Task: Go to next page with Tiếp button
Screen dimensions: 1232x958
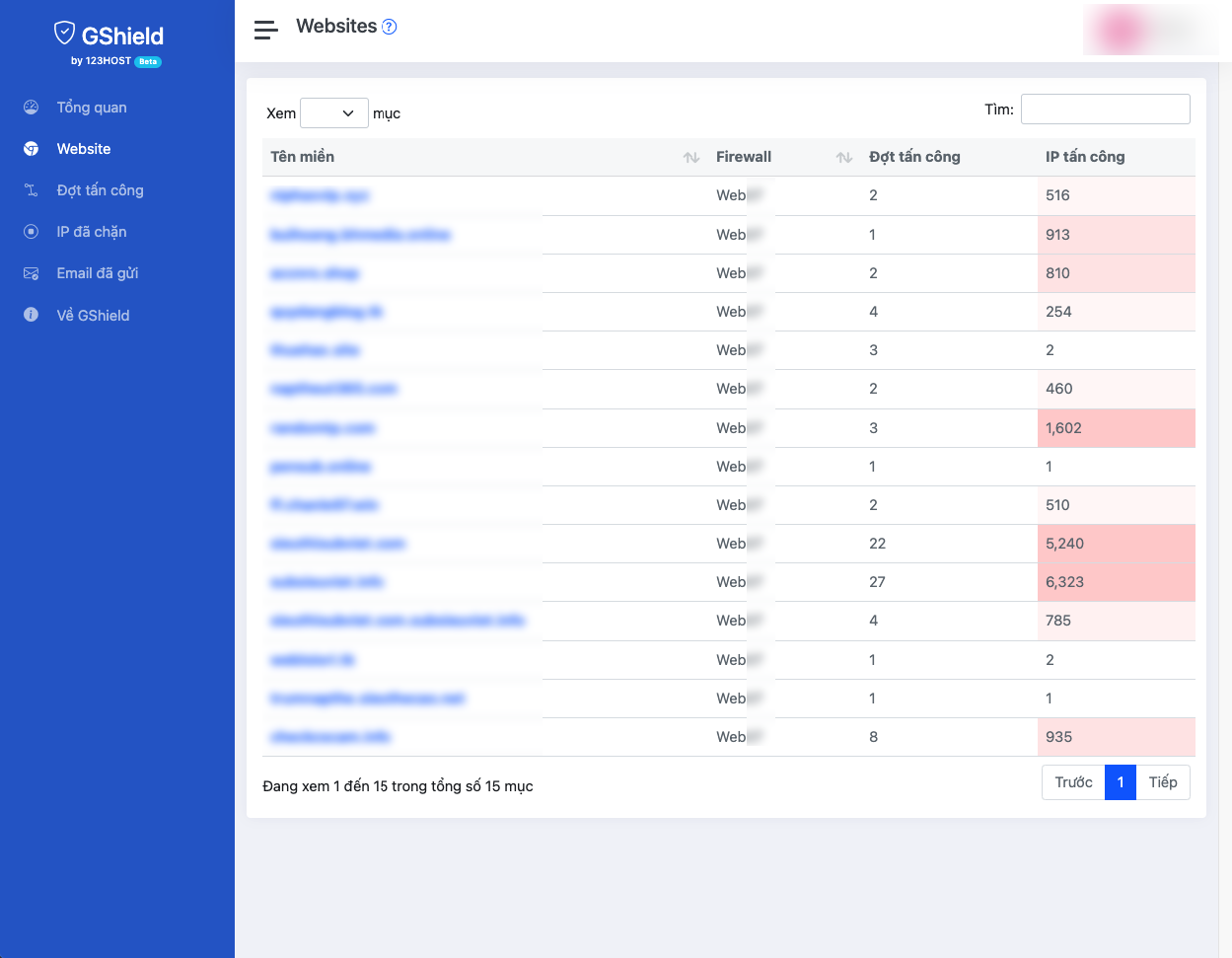Action: 1163,781
